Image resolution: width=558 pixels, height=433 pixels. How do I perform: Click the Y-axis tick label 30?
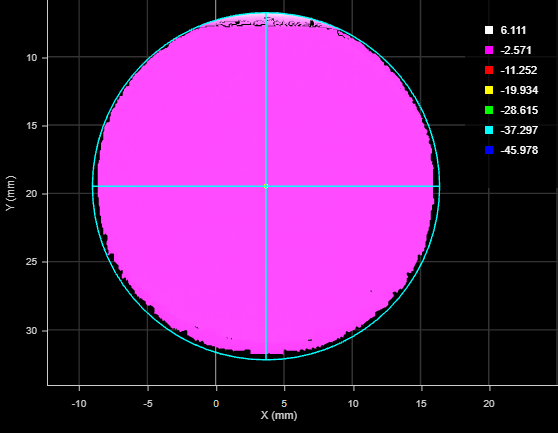(x=31, y=331)
